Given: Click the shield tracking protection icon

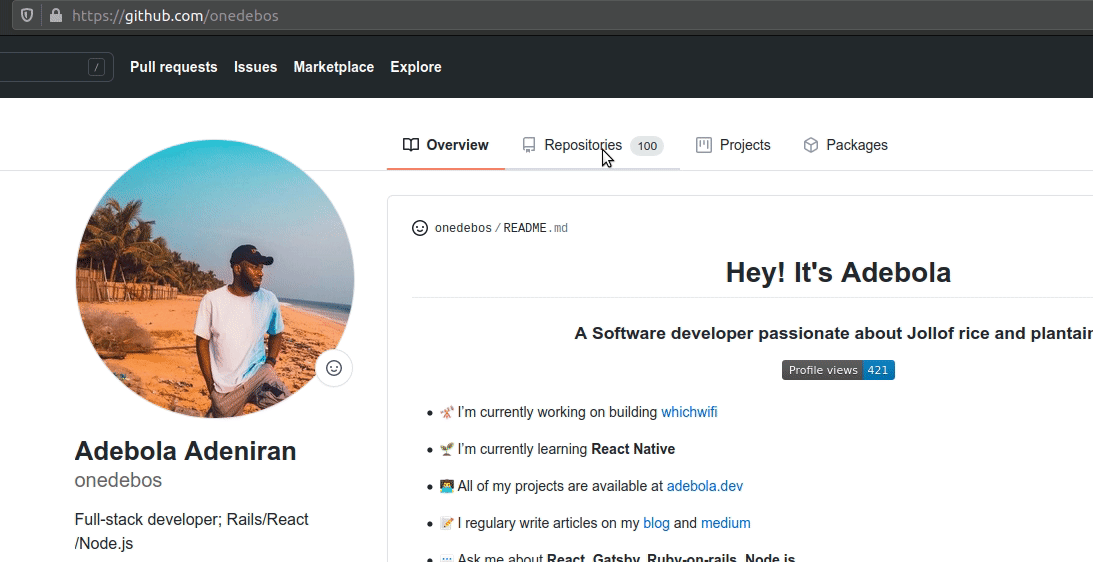Looking at the screenshot, I should [x=26, y=15].
